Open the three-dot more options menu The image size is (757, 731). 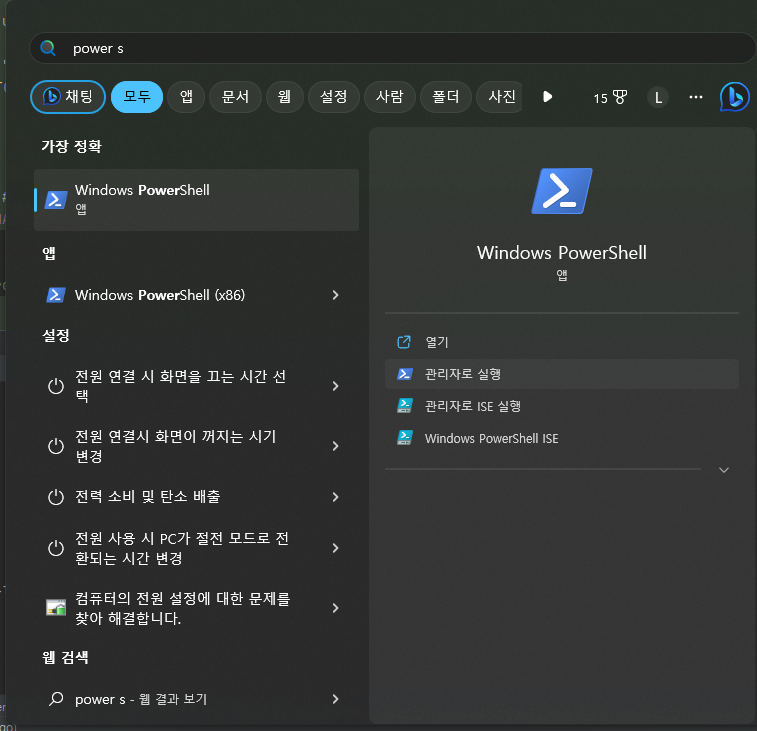696,98
